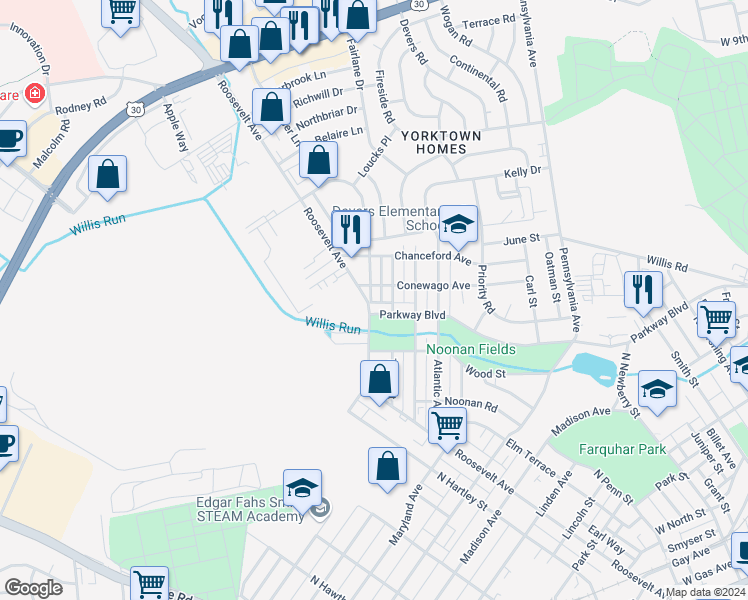Screen dimensions: 748x600
Task: Click the W North St label
Action: click(x=680, y=521)
